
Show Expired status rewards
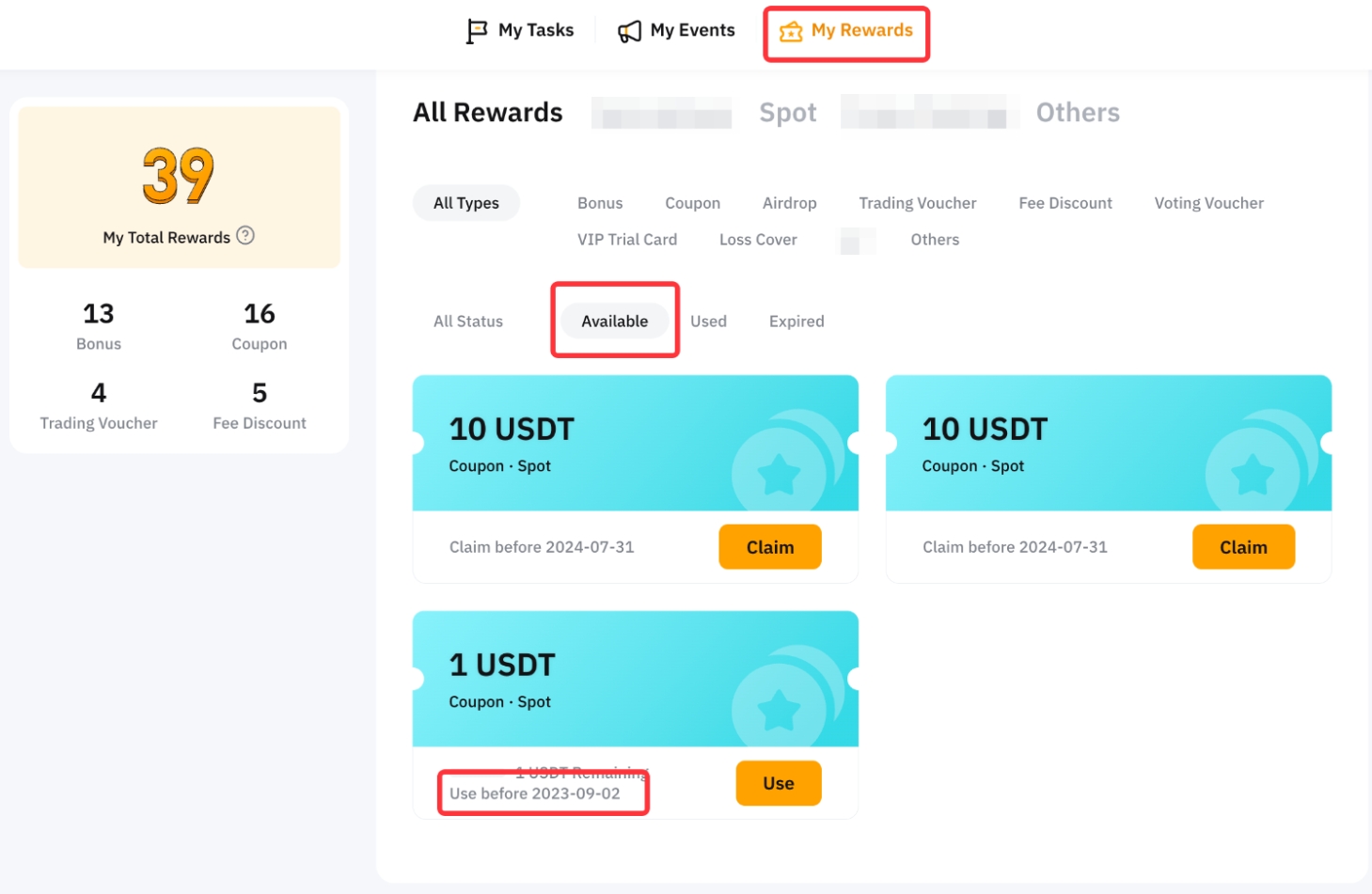click(x=796, y=322)
